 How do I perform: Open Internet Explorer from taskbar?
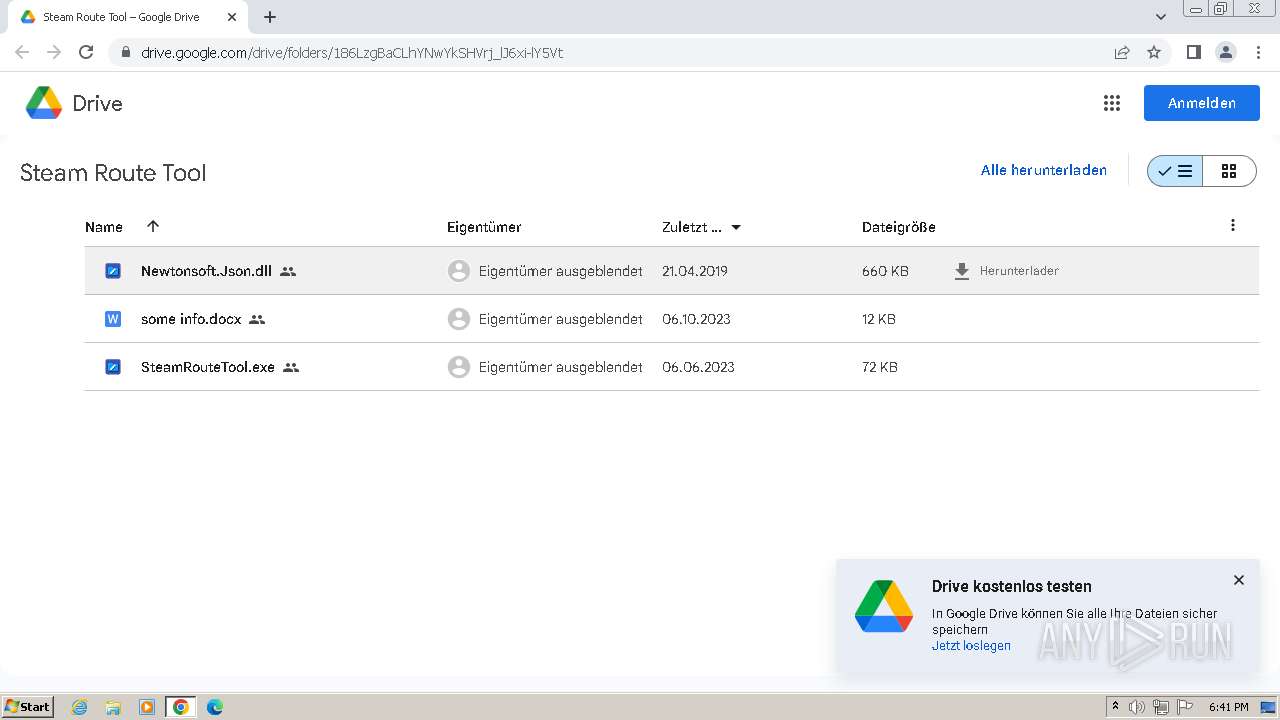[80, 707]
